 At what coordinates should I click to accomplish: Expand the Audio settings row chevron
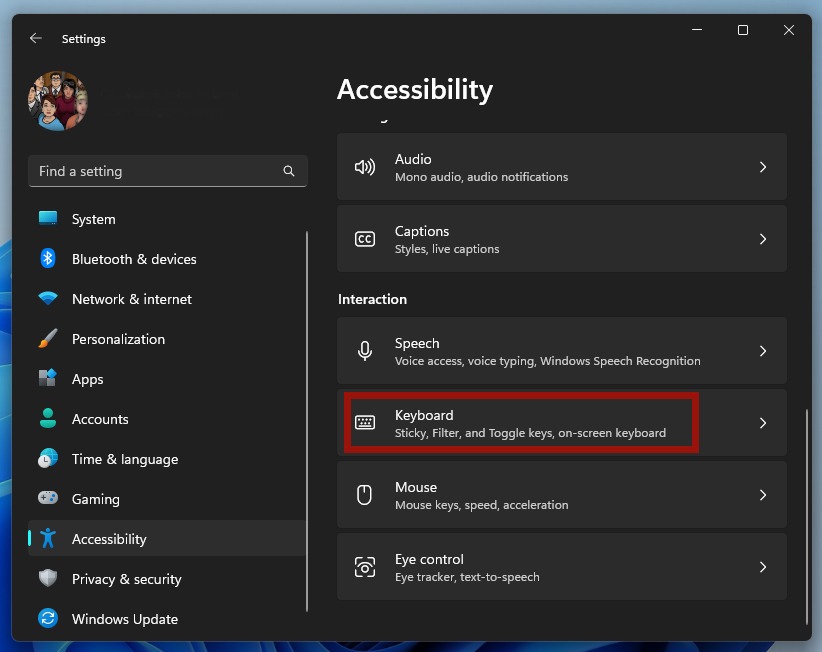pos(762,166)
